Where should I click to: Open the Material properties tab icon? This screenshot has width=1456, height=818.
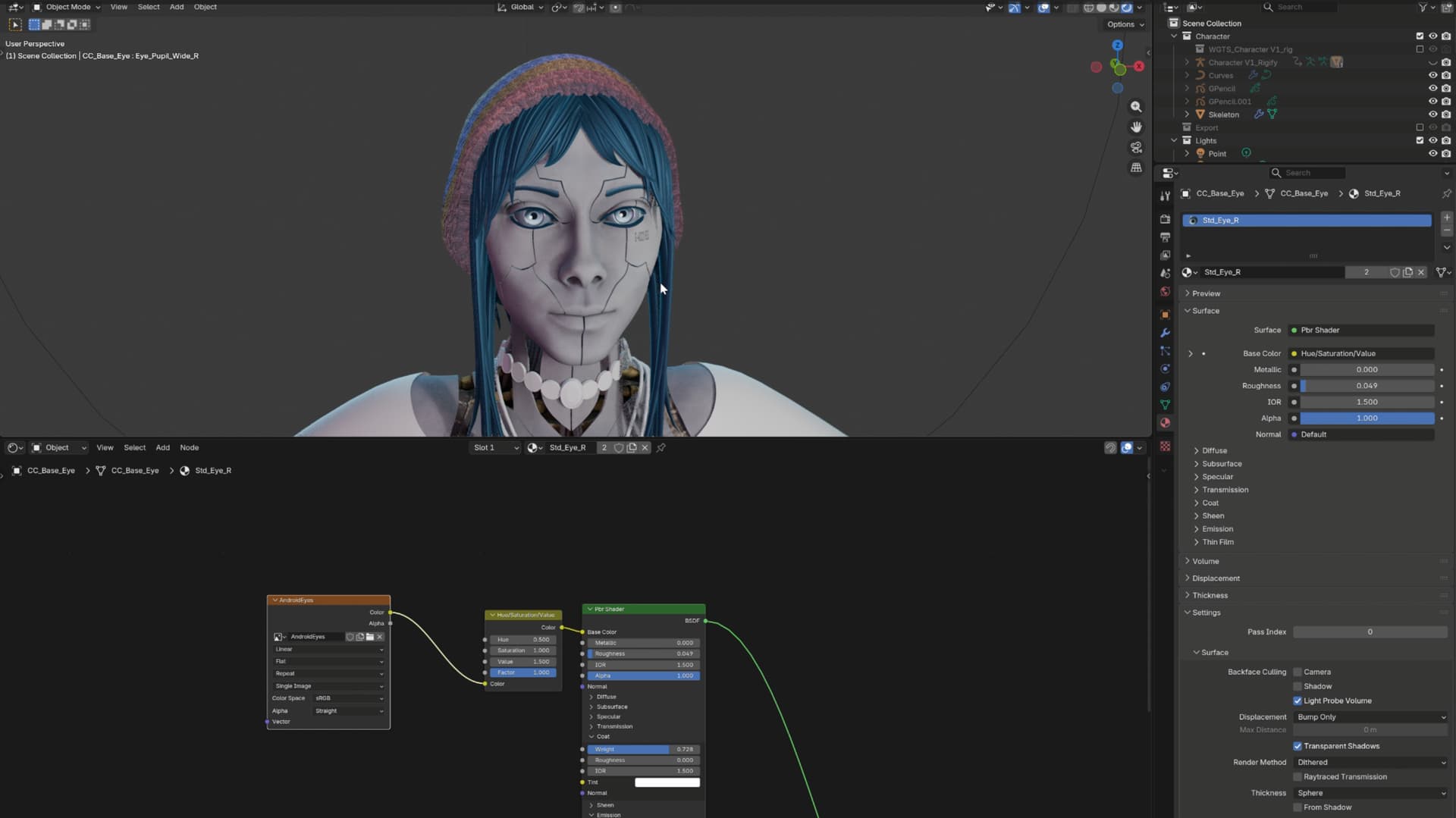tap(1166, 423)
